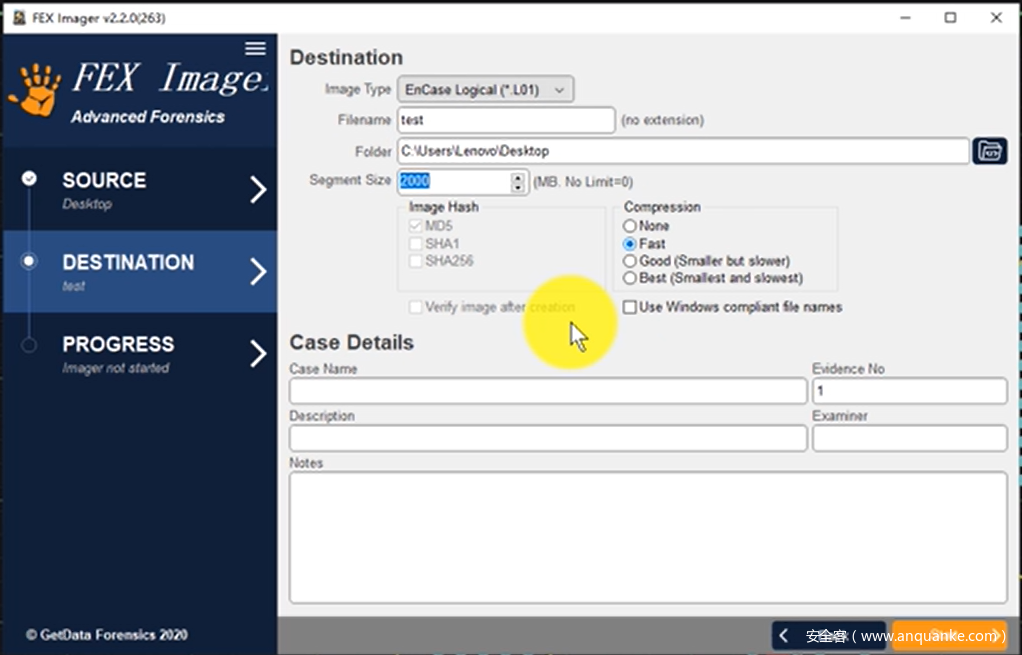Click the "Case Details" heading
This screenshot has width=1022, height=655.
click(351, 343)
